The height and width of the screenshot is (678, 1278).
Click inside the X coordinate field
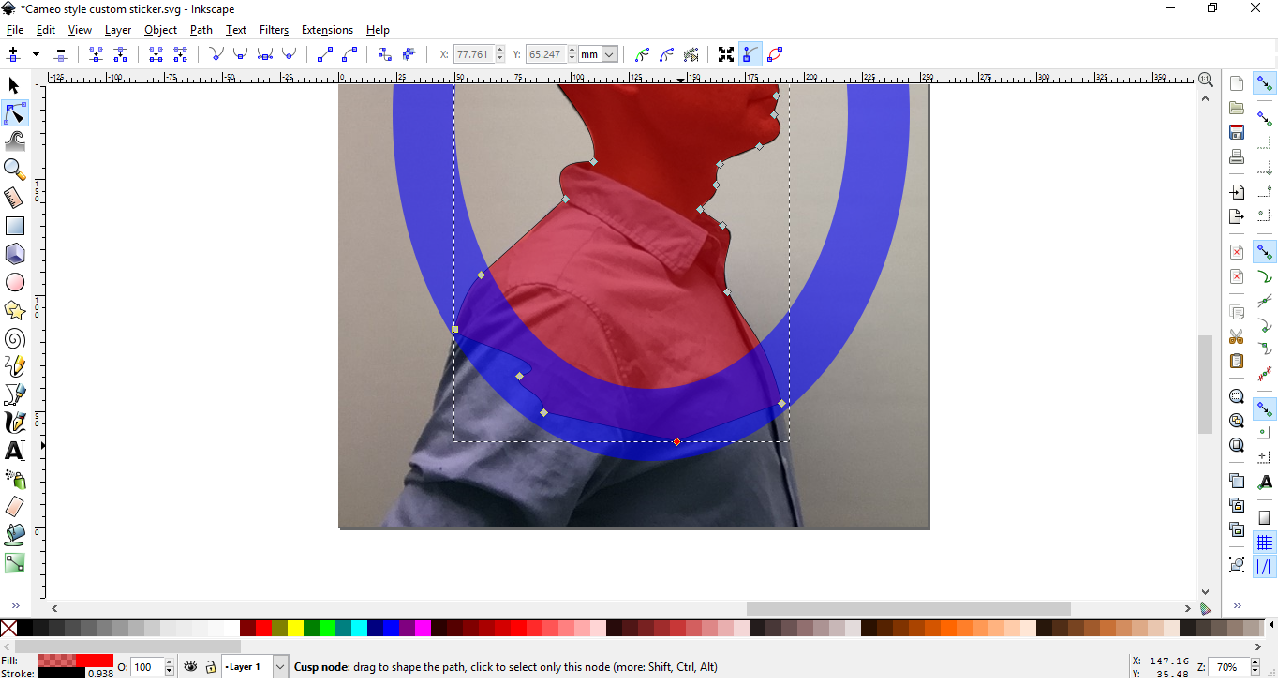(472, 54)
